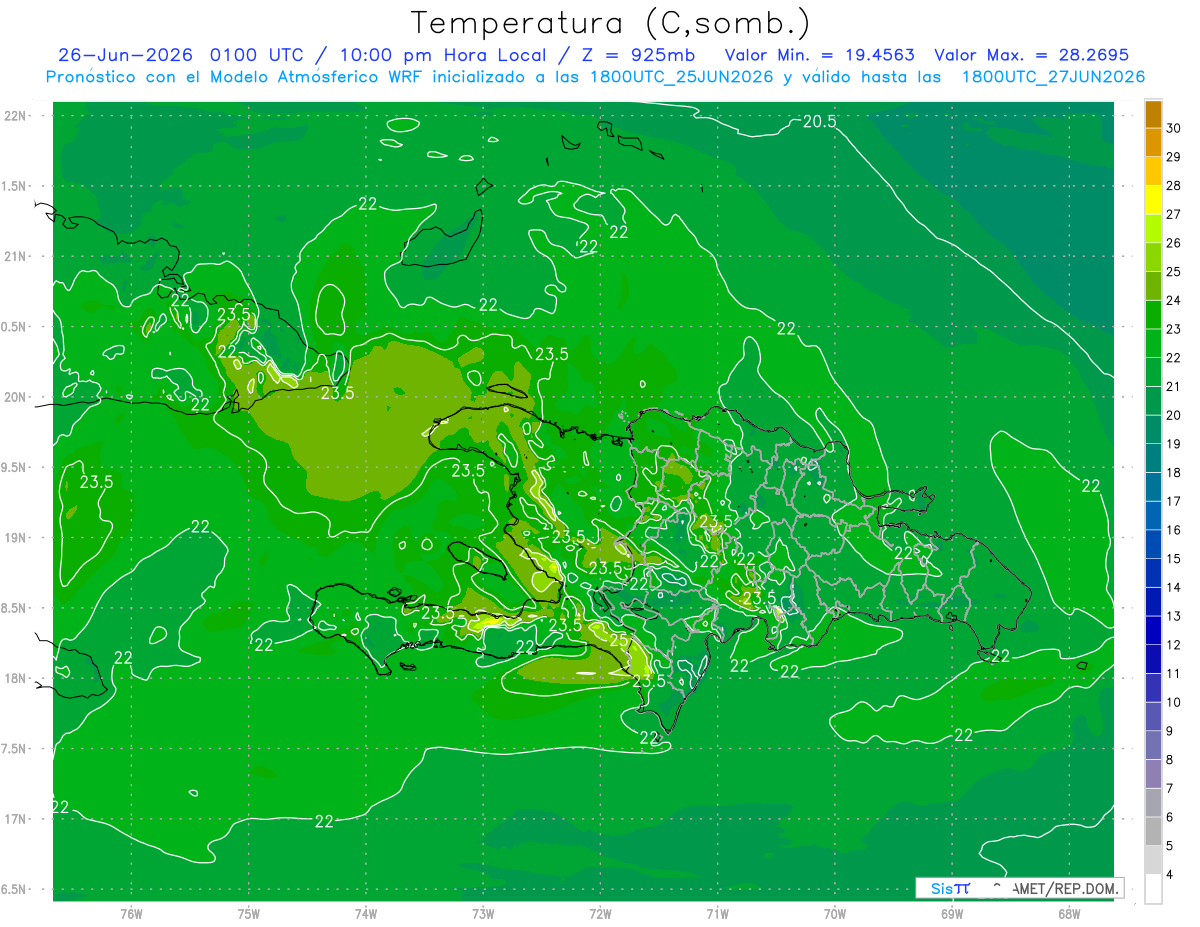This screenshot has height=927, width=1200.
Task: Click the purple legend swatch between 7 and 8
Action: [1153, 774]
